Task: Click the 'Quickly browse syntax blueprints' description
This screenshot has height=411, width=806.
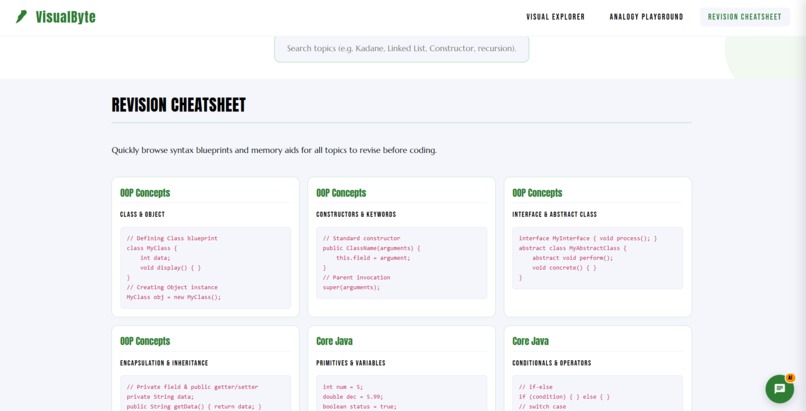Action: tap(274, 150)
